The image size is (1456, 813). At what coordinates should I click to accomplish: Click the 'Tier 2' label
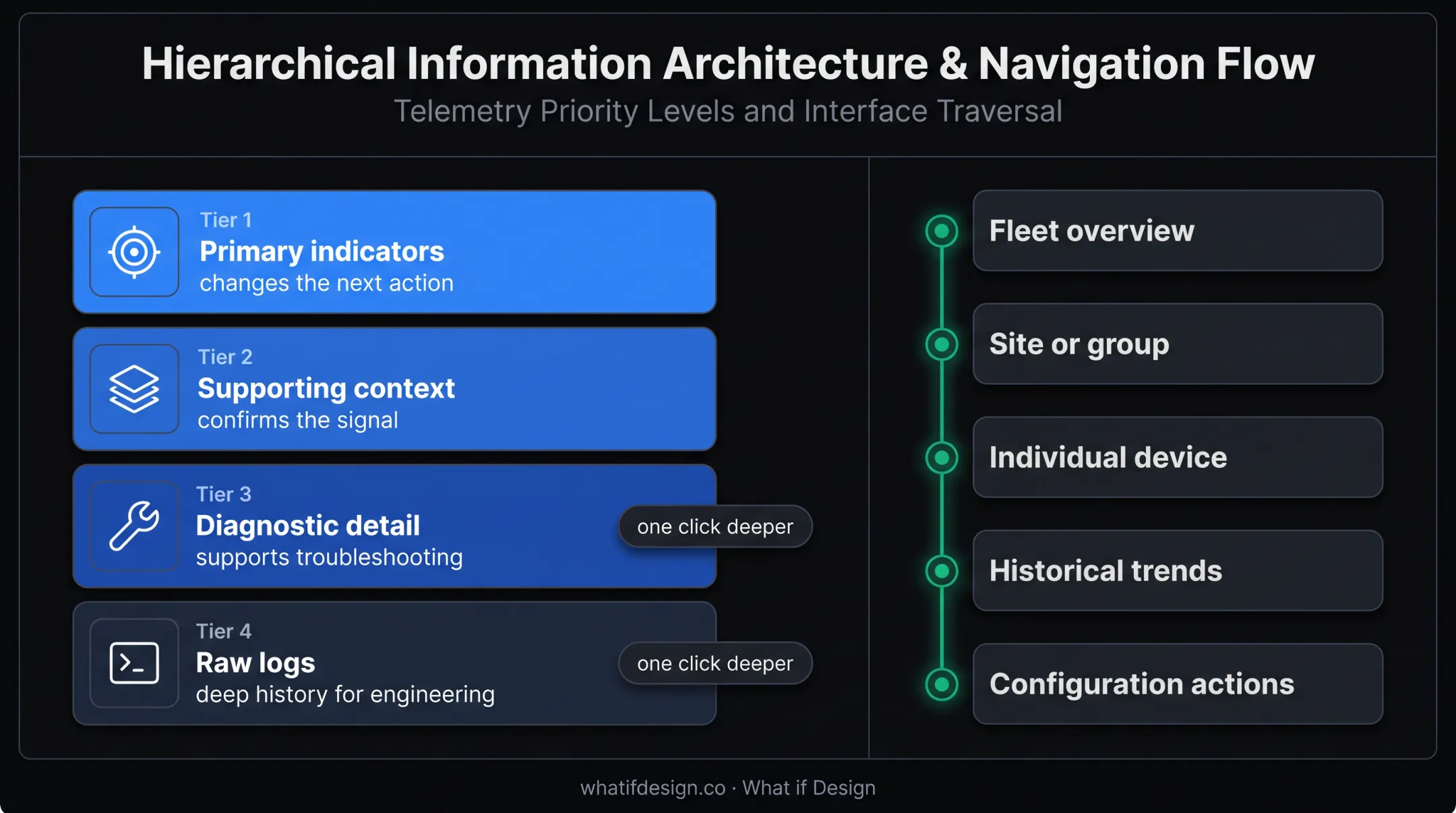point(225,357)
